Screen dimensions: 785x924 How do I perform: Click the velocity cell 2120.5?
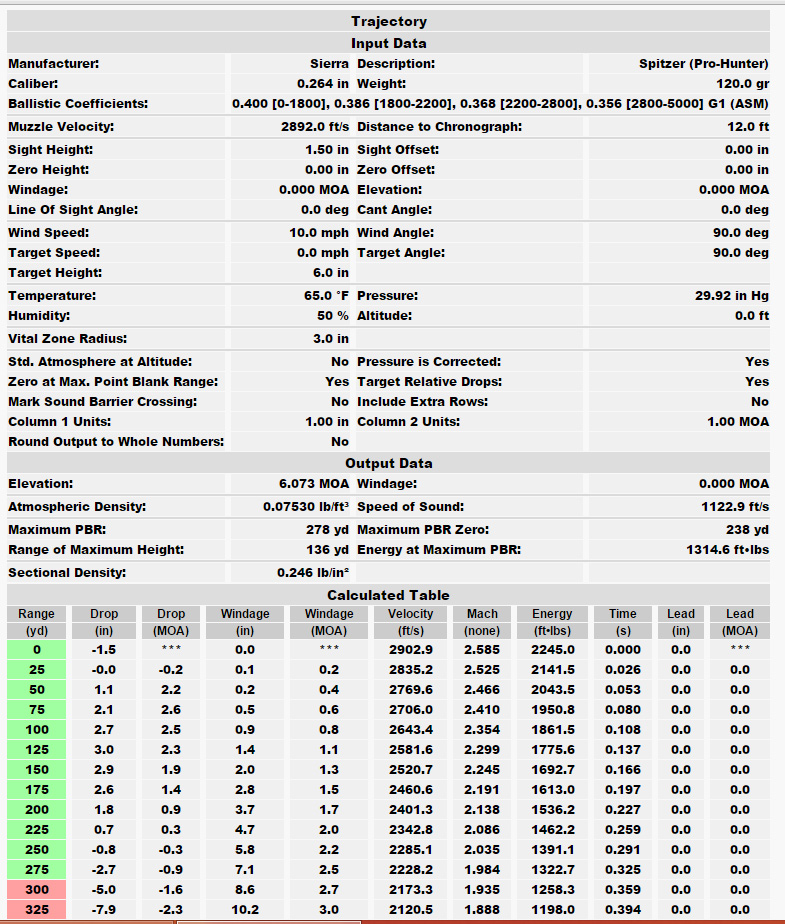point(411,910)
